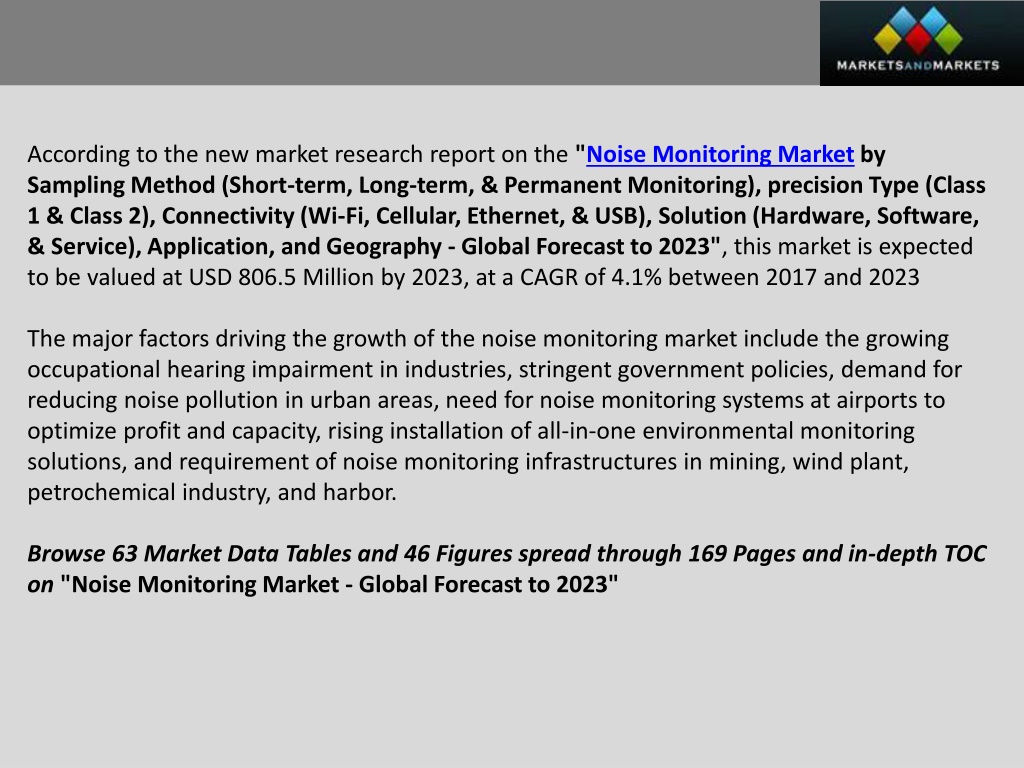Click the 'Browse 63 Market Data Tables' line
Screen dimensions: 1024x768
tap(507, 554)
